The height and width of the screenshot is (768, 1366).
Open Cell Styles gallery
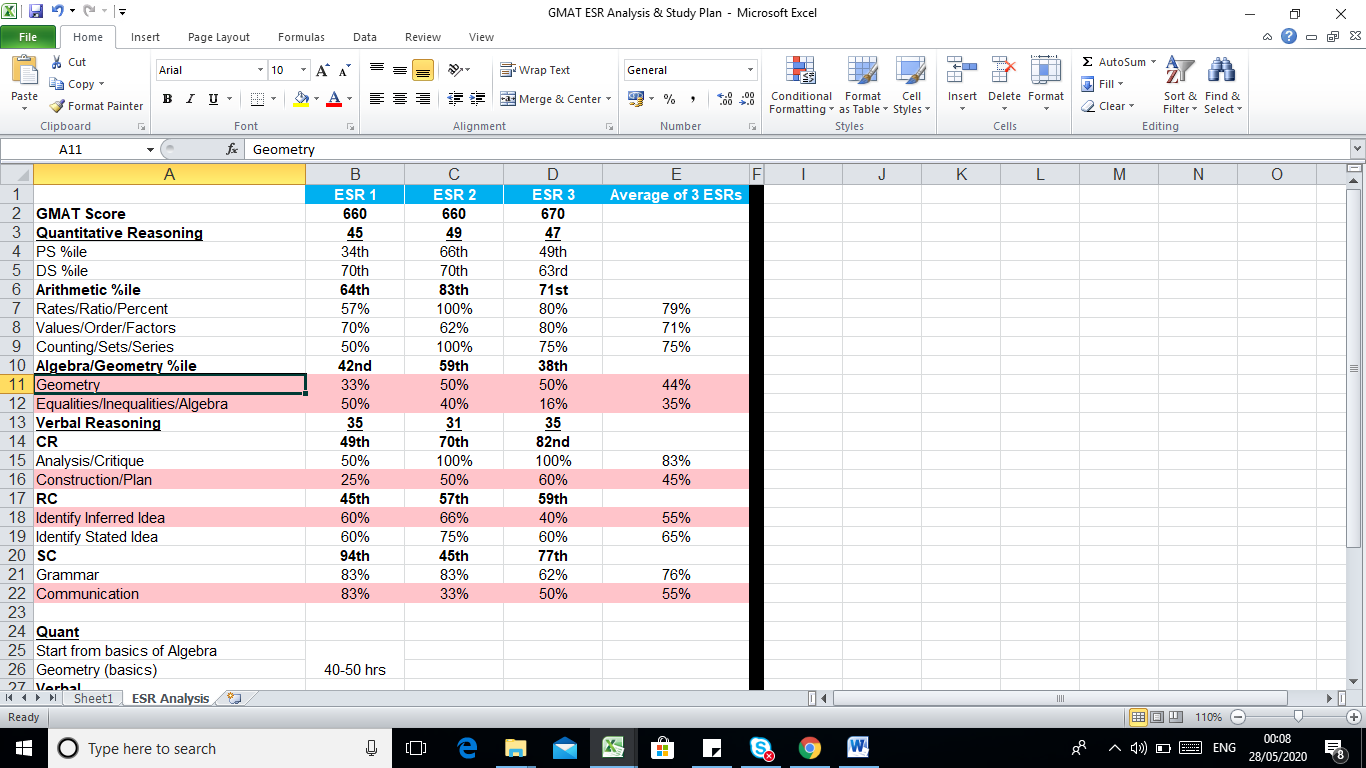click(911, 85)
